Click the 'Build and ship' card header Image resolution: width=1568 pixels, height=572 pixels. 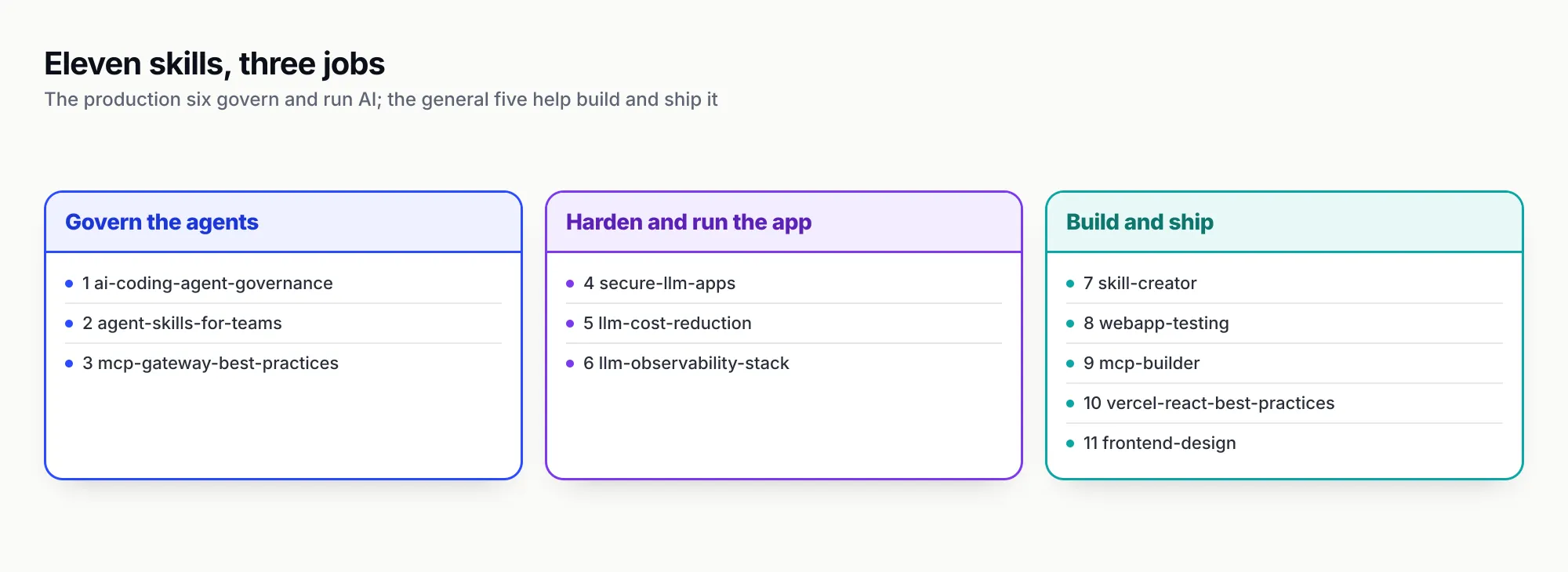(x=1284, y=223)
